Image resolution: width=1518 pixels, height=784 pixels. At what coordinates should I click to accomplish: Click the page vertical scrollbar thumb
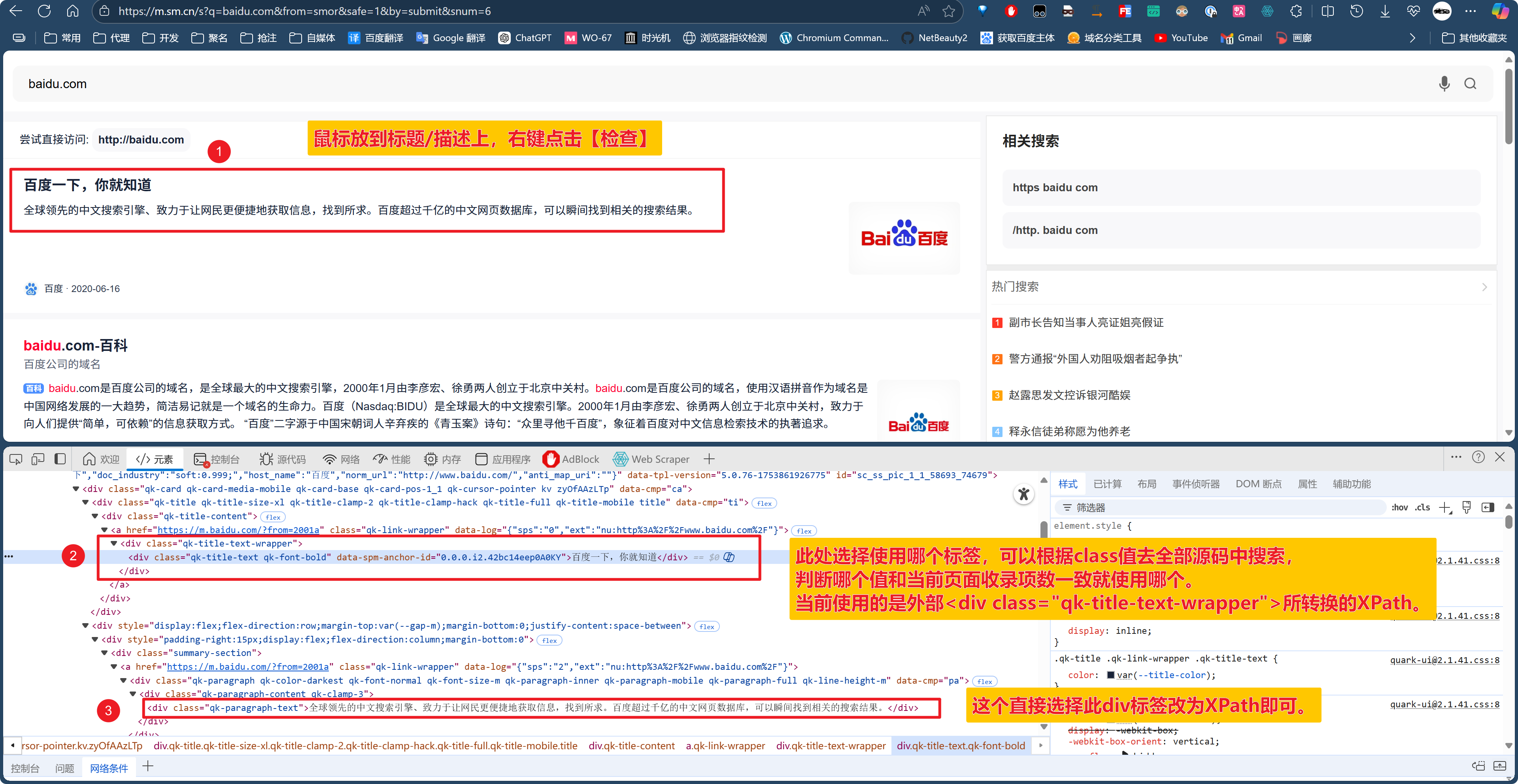click(1509, 106)
